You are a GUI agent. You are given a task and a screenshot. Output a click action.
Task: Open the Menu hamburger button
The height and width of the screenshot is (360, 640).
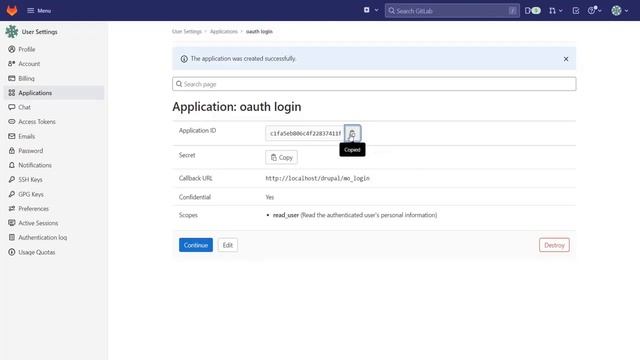(39, 11)
